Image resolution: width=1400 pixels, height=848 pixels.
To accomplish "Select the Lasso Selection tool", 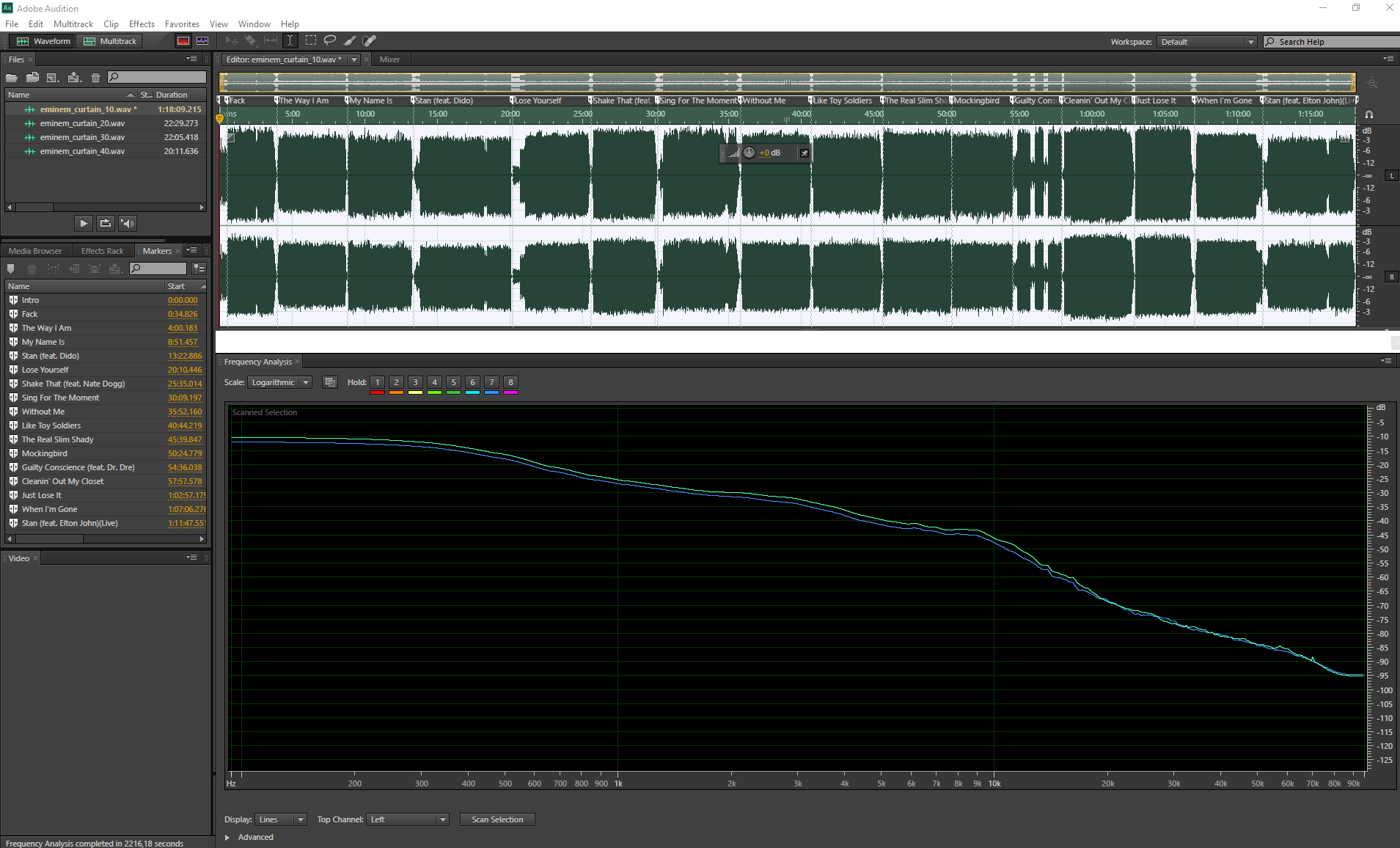I will [x=330, y=41].
